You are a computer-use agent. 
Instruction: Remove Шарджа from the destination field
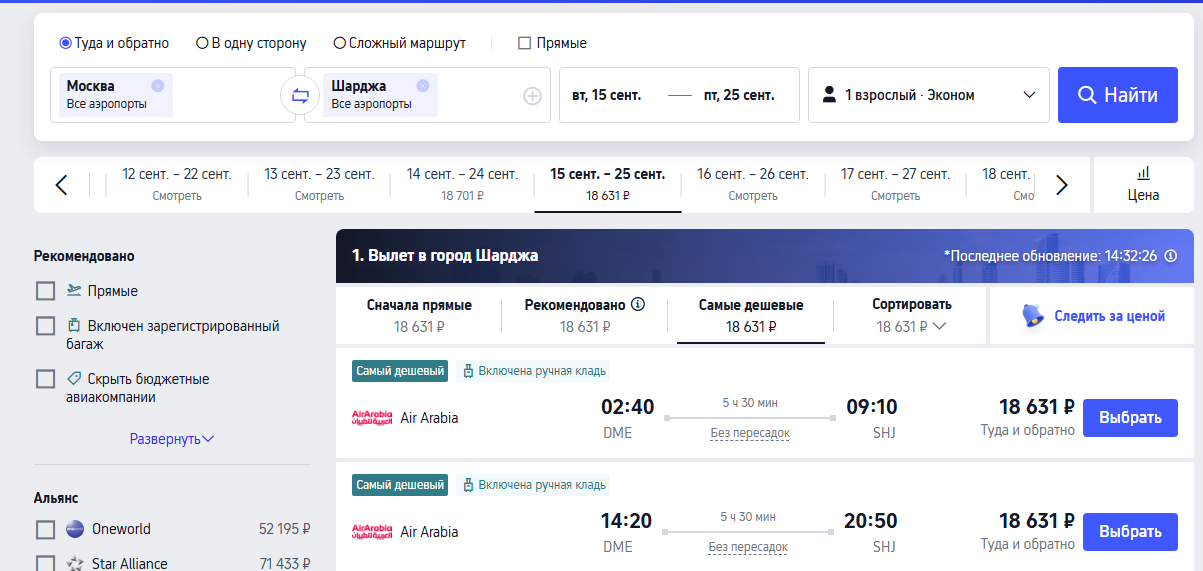(423, 85)
